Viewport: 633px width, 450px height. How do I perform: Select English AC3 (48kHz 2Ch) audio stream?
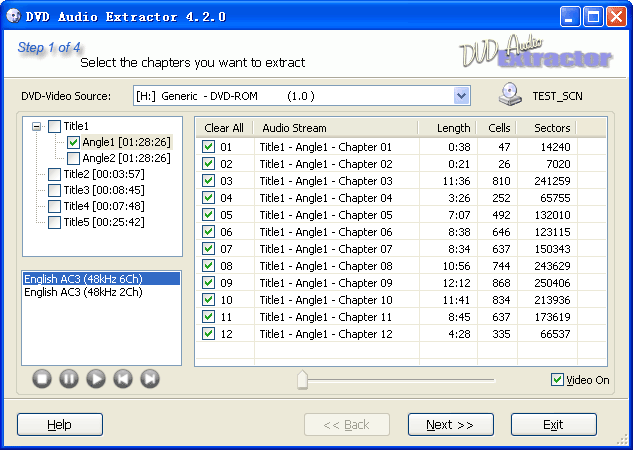coord(101,292)
